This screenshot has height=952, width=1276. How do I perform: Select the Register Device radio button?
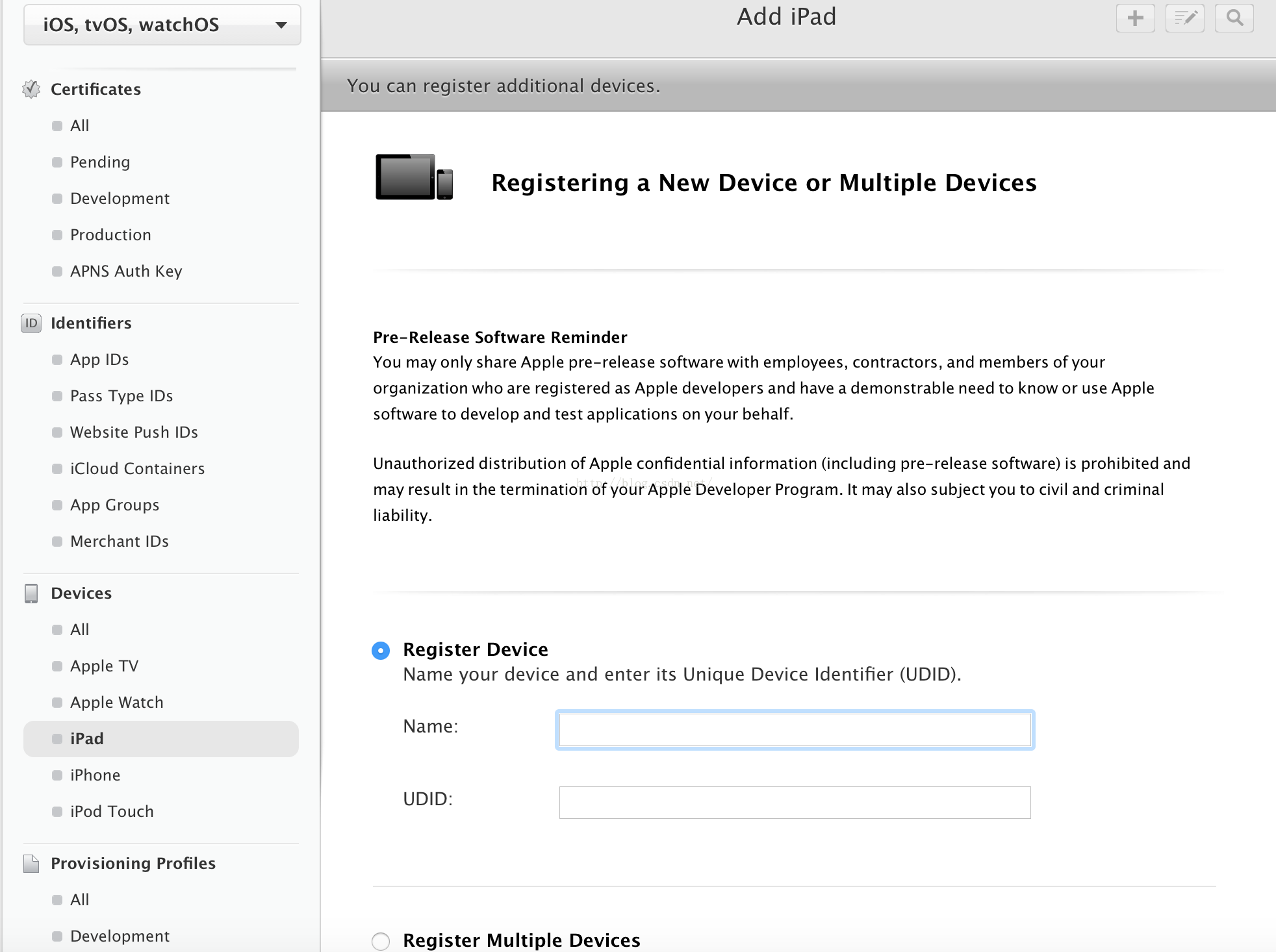click(x=381, y=650)
